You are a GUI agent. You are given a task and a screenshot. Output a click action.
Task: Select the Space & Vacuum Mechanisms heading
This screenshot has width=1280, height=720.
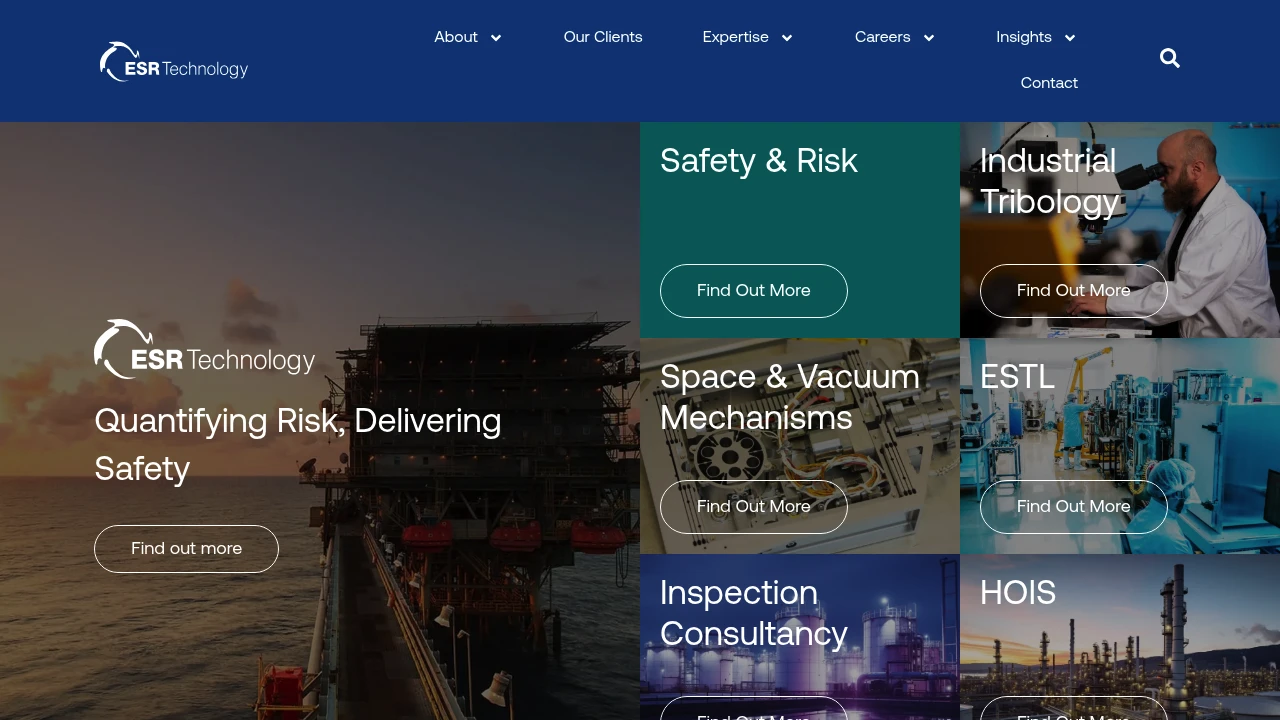tap(790, 397)
